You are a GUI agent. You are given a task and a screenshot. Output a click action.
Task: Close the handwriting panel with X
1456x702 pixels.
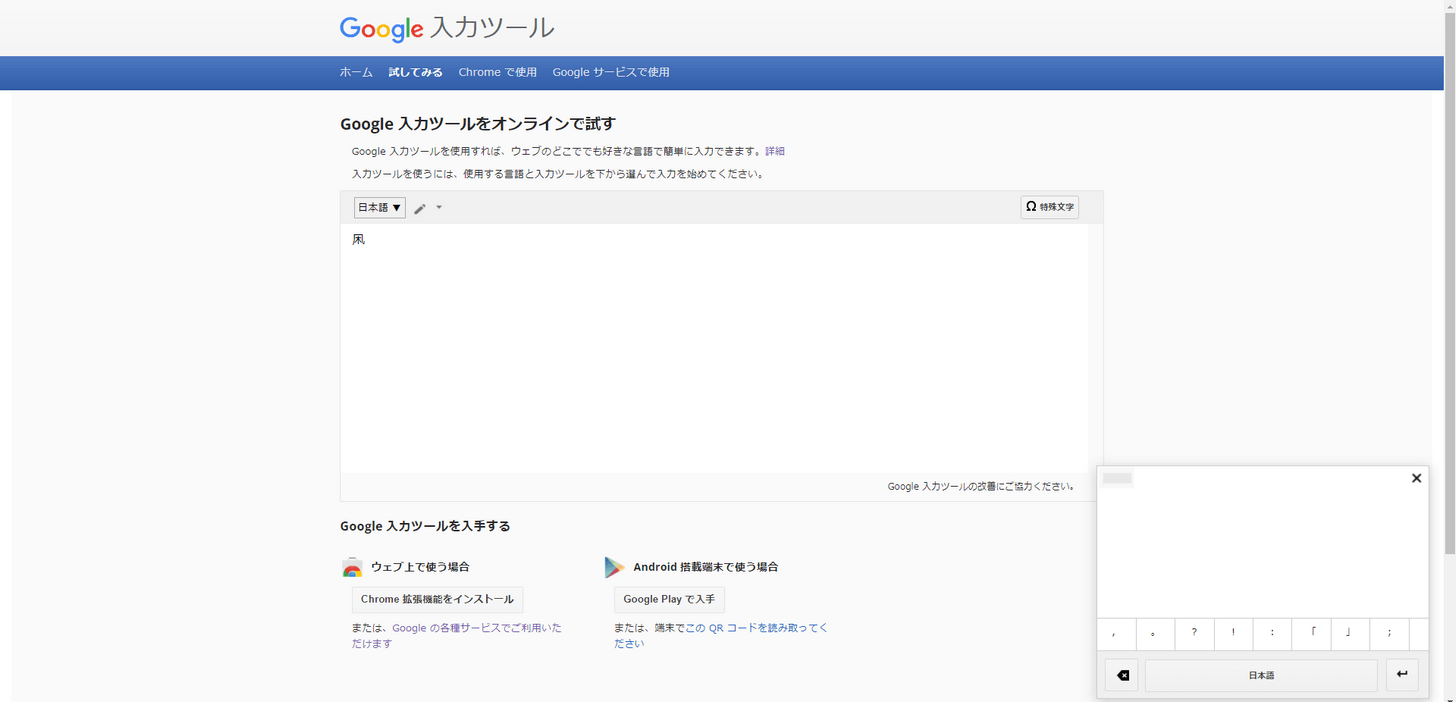pyautogui.click(x=1416, y=478)
